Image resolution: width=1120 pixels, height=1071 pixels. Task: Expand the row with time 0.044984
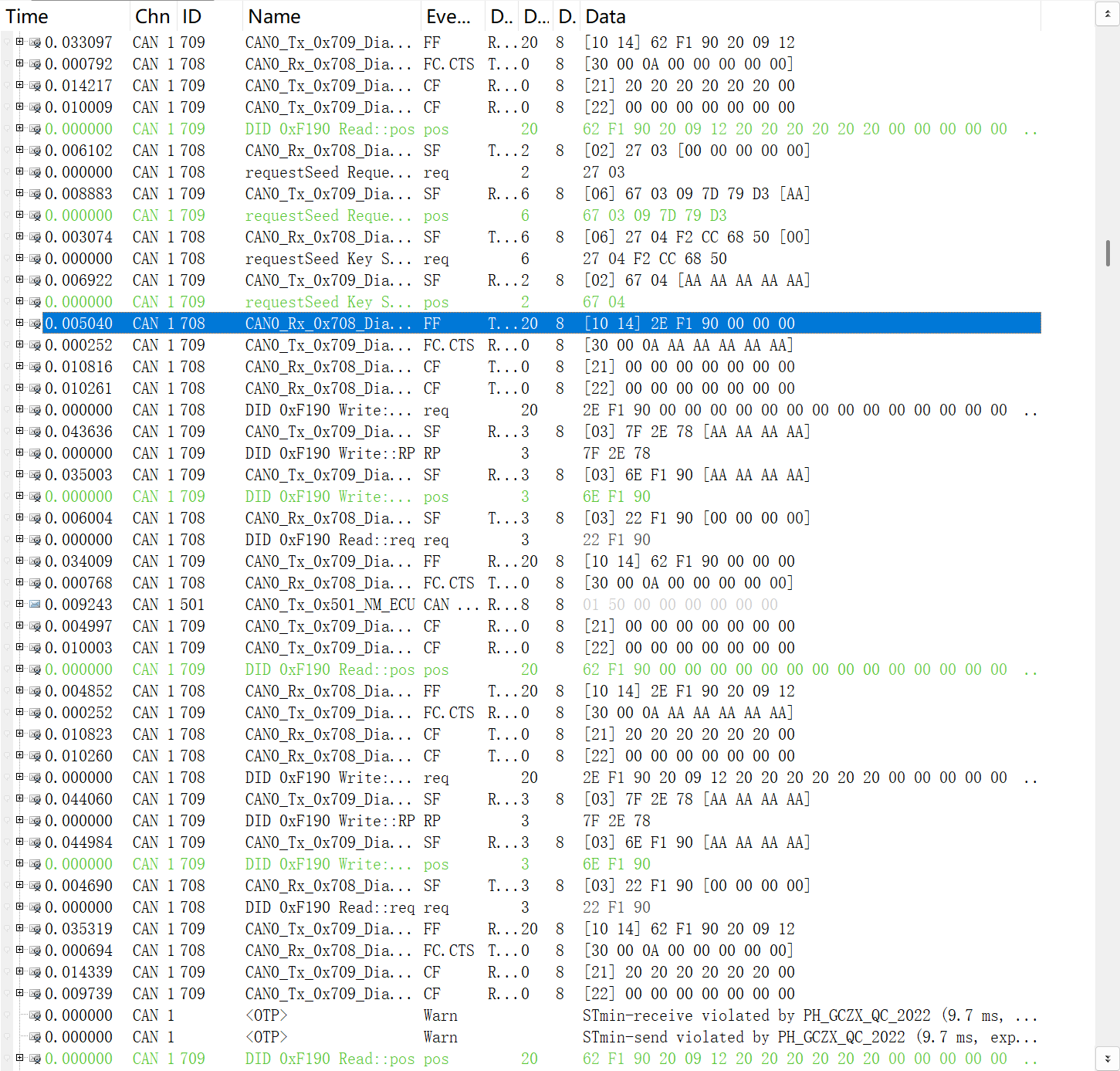coord(19,842)
